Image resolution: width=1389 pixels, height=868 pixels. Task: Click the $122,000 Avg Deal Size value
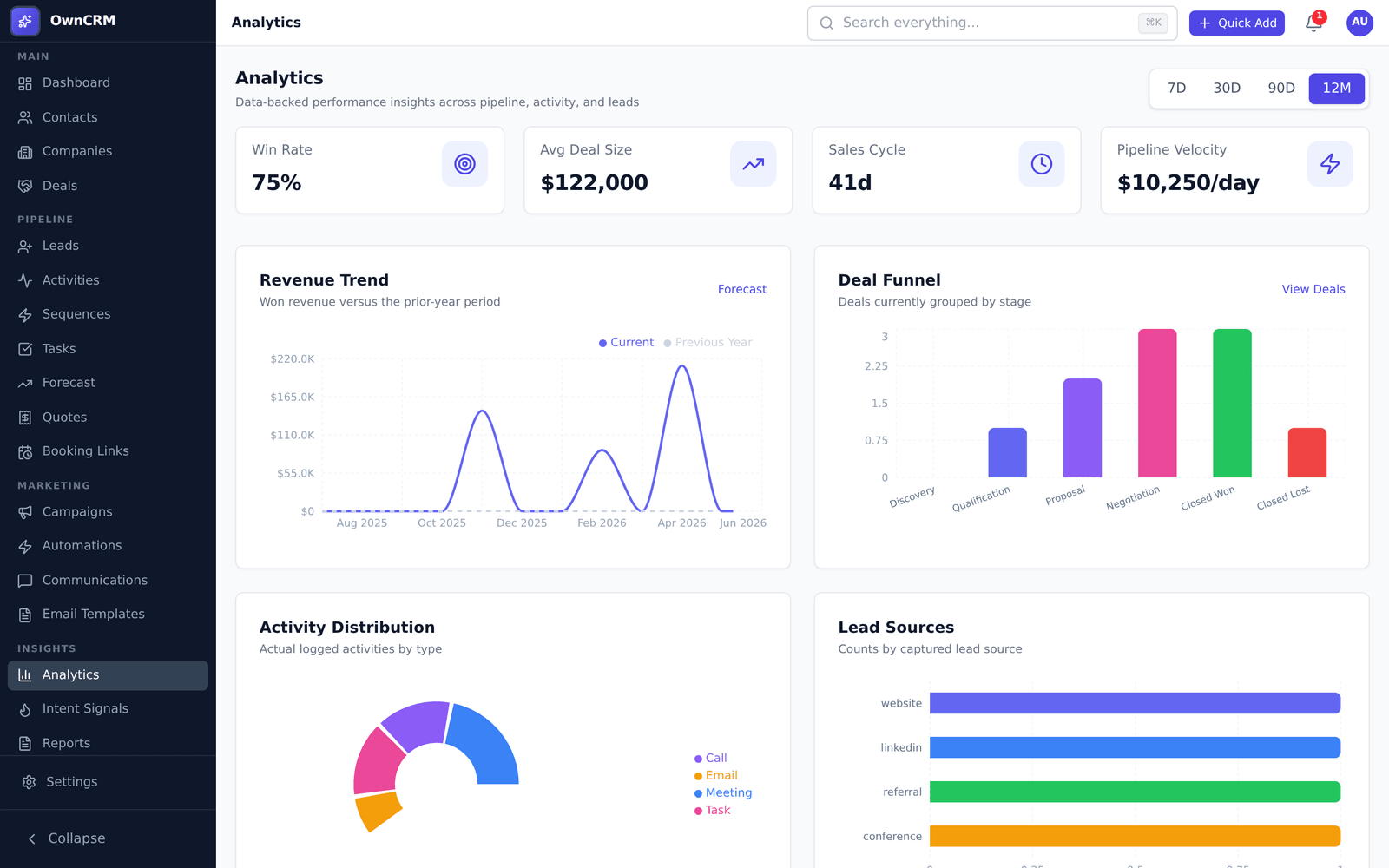tap(594, 183)
